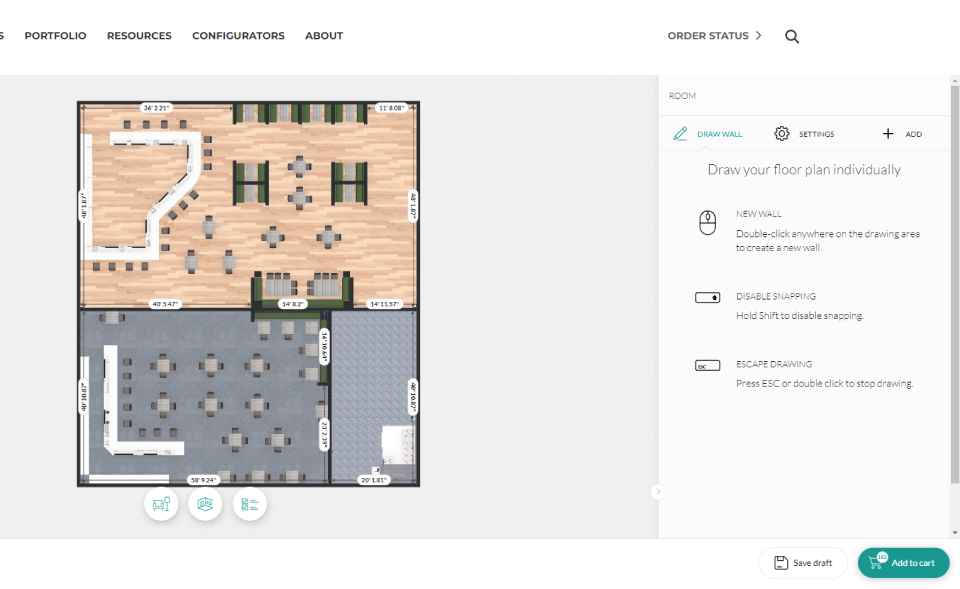Image resolution: width=960 pixels, height=589 pixels.
Task: Click the 3D room view icon
Action: pyautogui.click(x=205, y=504)
